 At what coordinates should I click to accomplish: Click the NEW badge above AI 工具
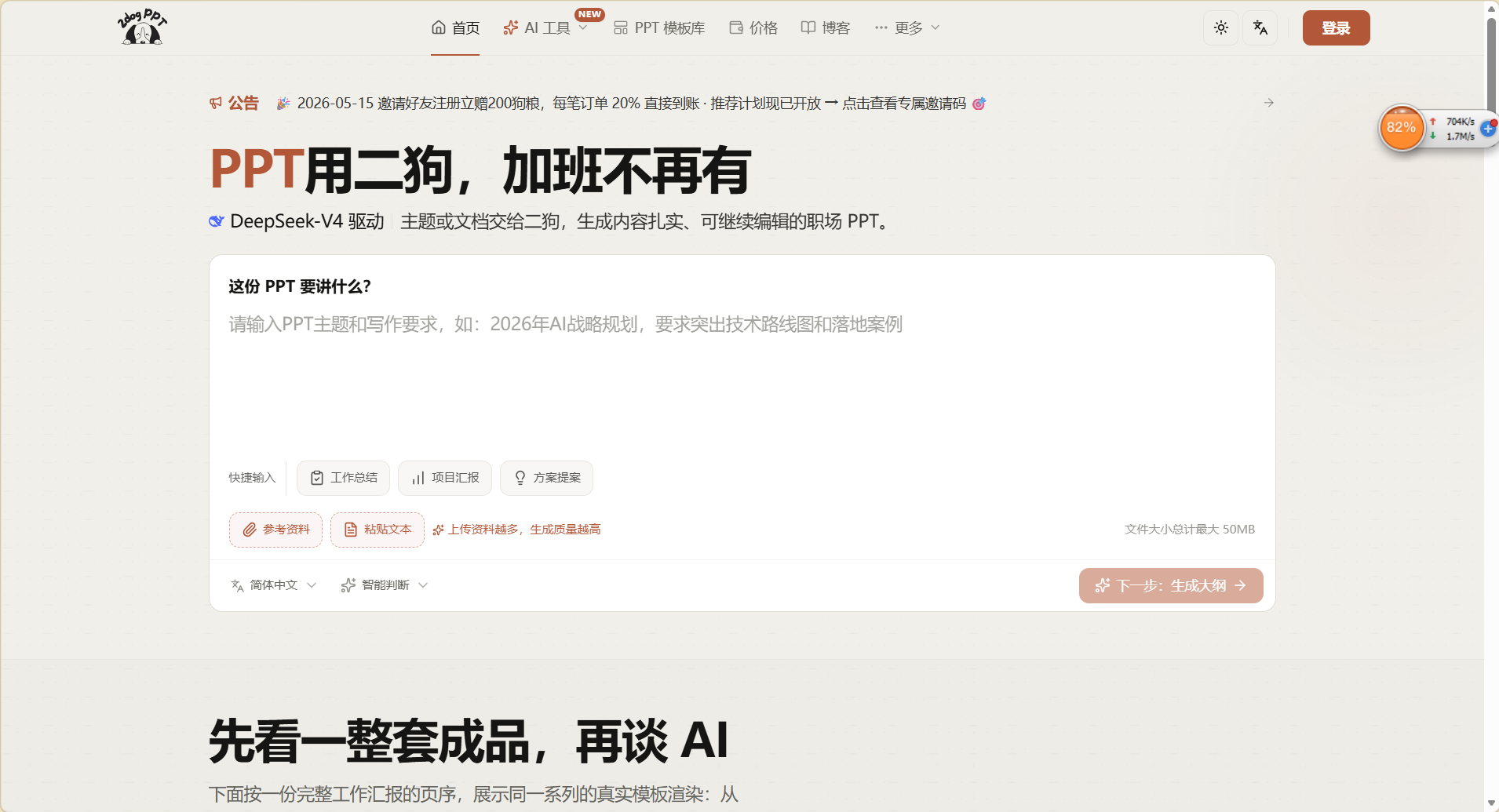pyautogui.click(x=589, y=14)
